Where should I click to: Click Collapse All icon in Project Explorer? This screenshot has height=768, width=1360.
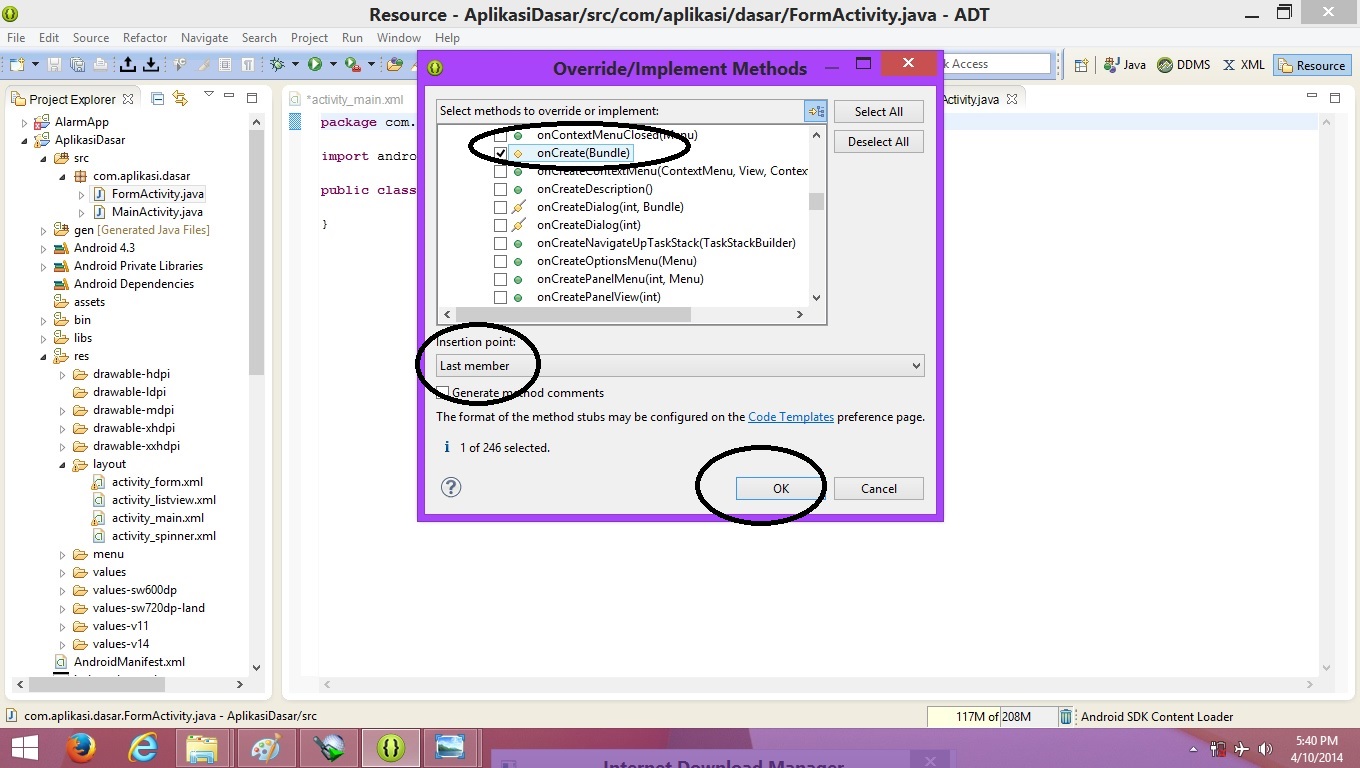coord(158,98)
